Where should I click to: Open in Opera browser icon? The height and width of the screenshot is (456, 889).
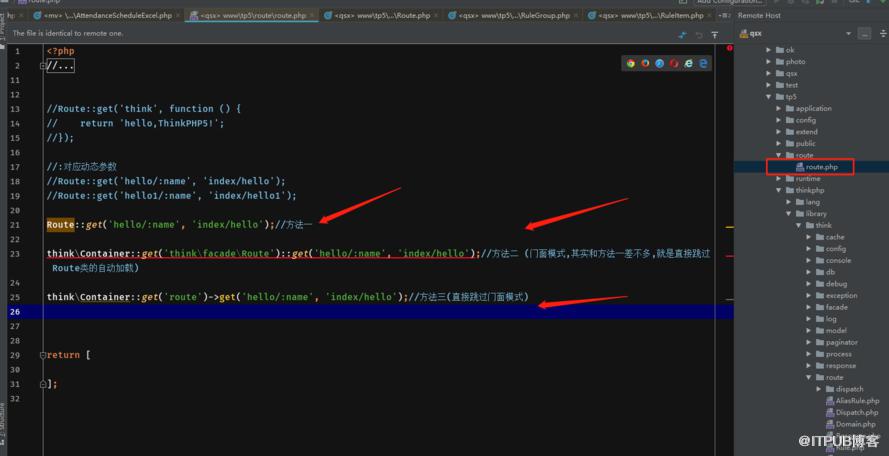pyautogui.click(x=674, y=64)
